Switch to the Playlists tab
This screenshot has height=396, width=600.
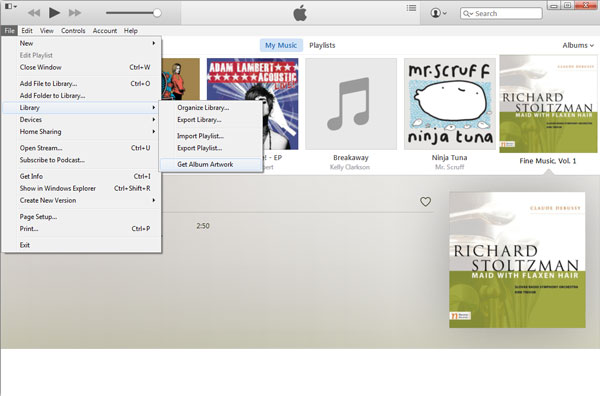tap(322, 45)
